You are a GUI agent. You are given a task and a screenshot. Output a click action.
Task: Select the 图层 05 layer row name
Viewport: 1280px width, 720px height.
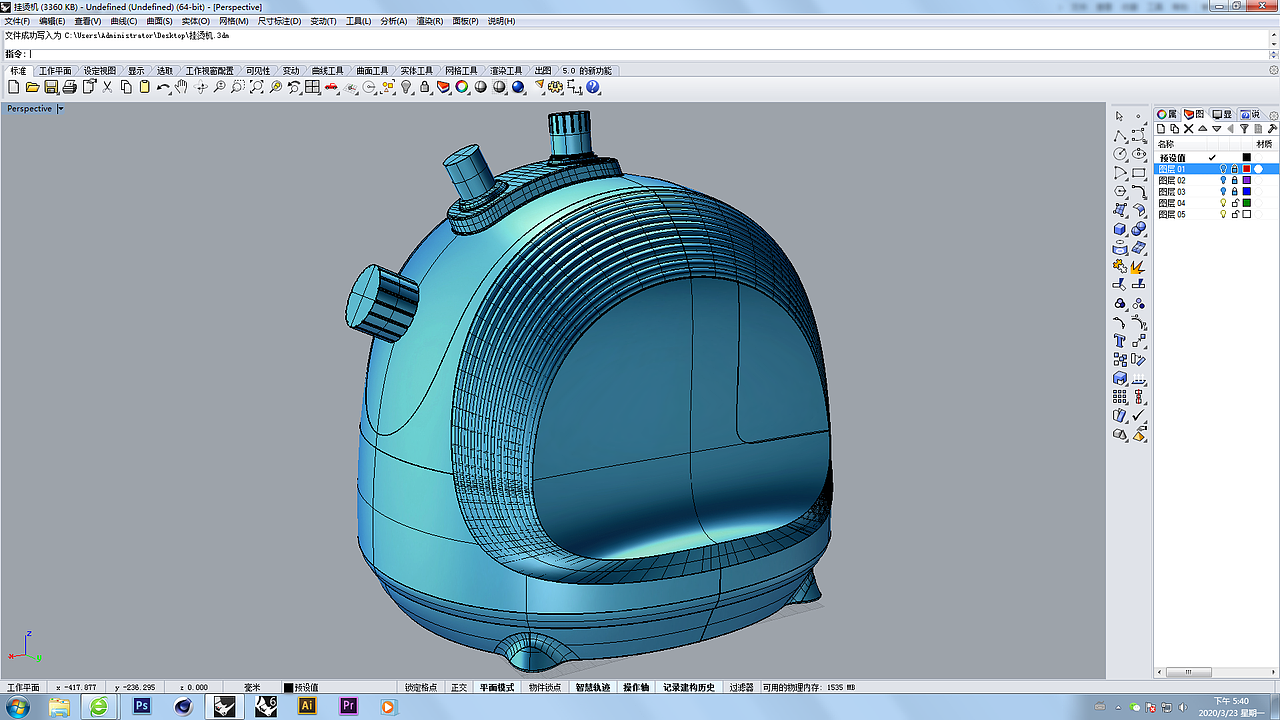point(1172,214)
